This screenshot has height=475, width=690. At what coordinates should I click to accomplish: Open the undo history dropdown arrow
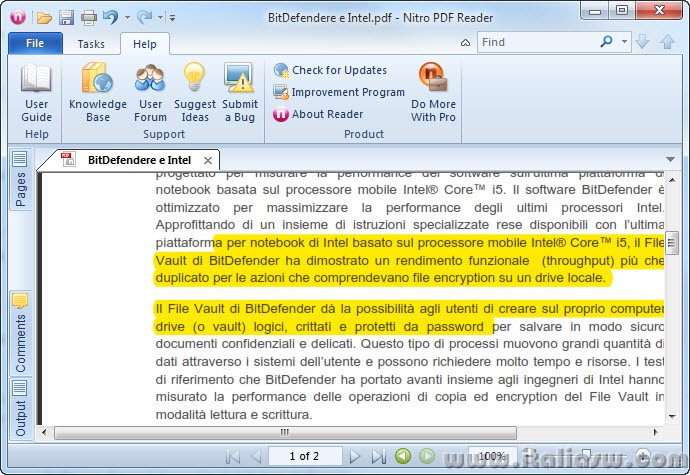point(128,18)
